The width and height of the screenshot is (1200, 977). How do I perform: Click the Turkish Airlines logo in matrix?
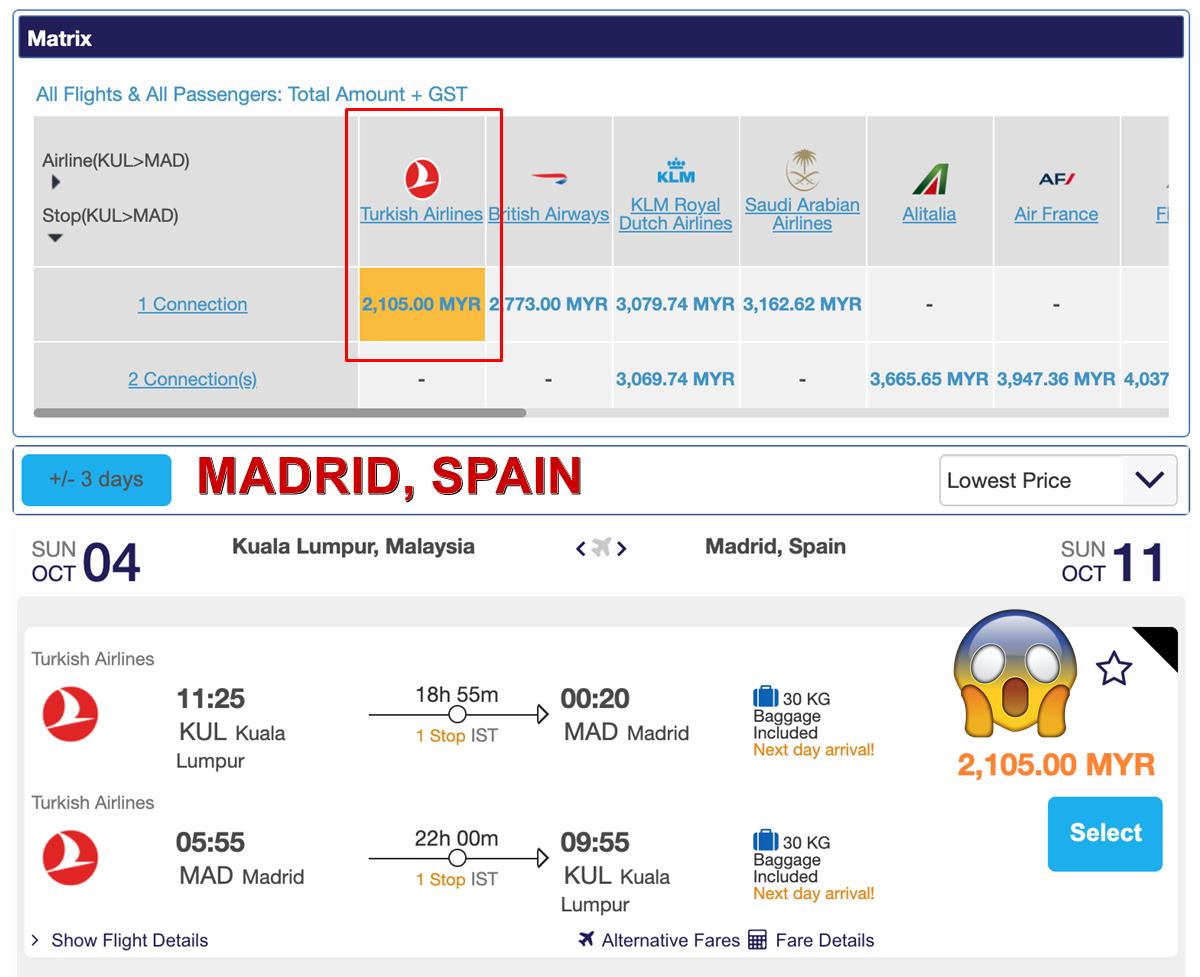pyautogui.click(x=422, y=179)
